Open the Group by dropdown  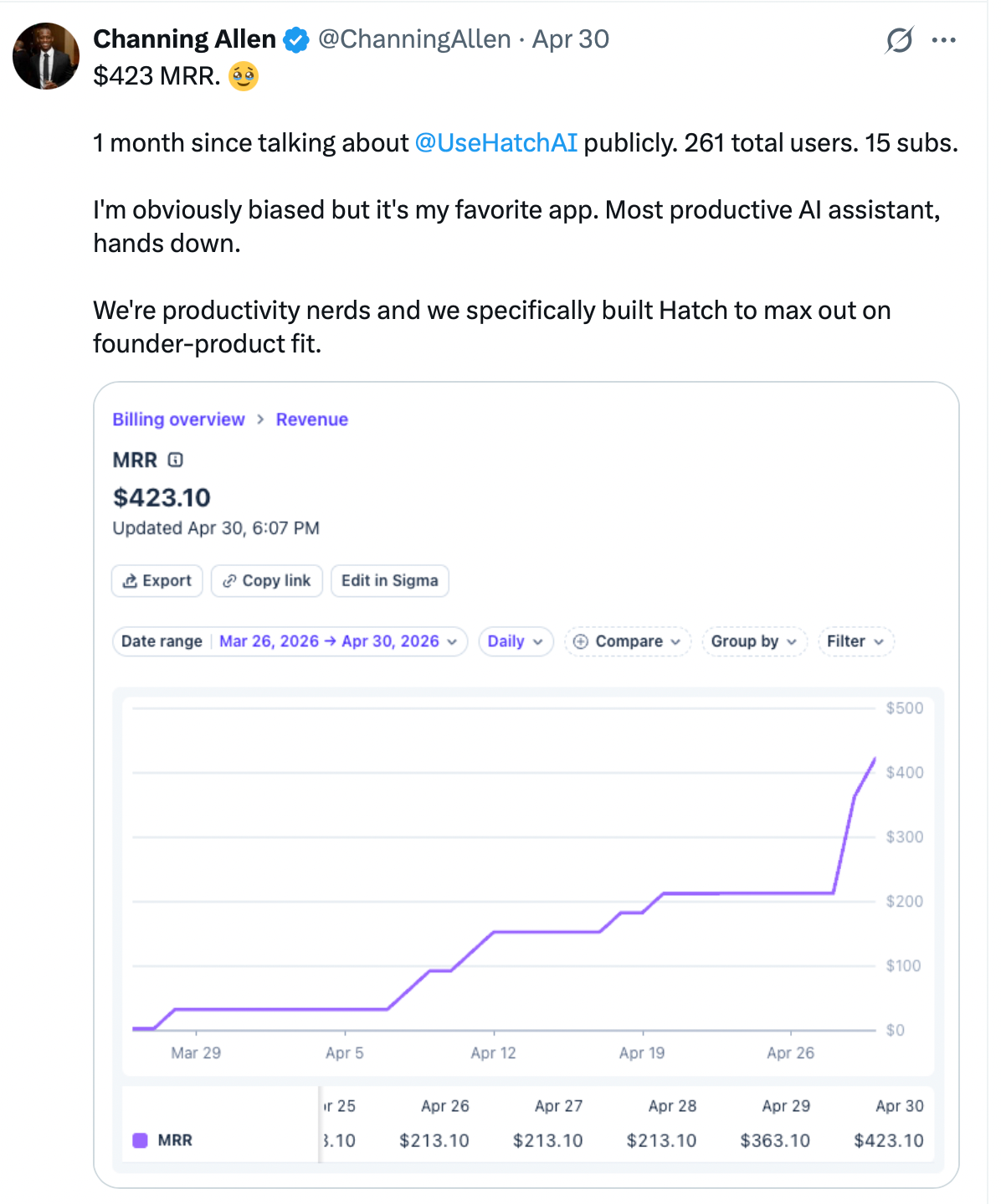point(754,641)
